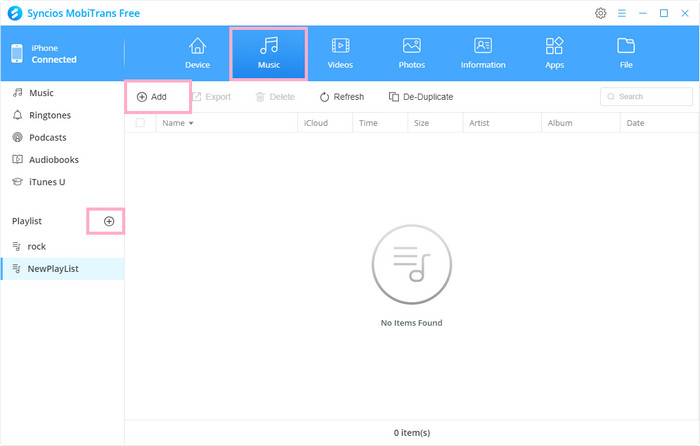The image size is (700, 446).
Task: Click the Syncios logo icon
Action: click(x=15, y=13)
